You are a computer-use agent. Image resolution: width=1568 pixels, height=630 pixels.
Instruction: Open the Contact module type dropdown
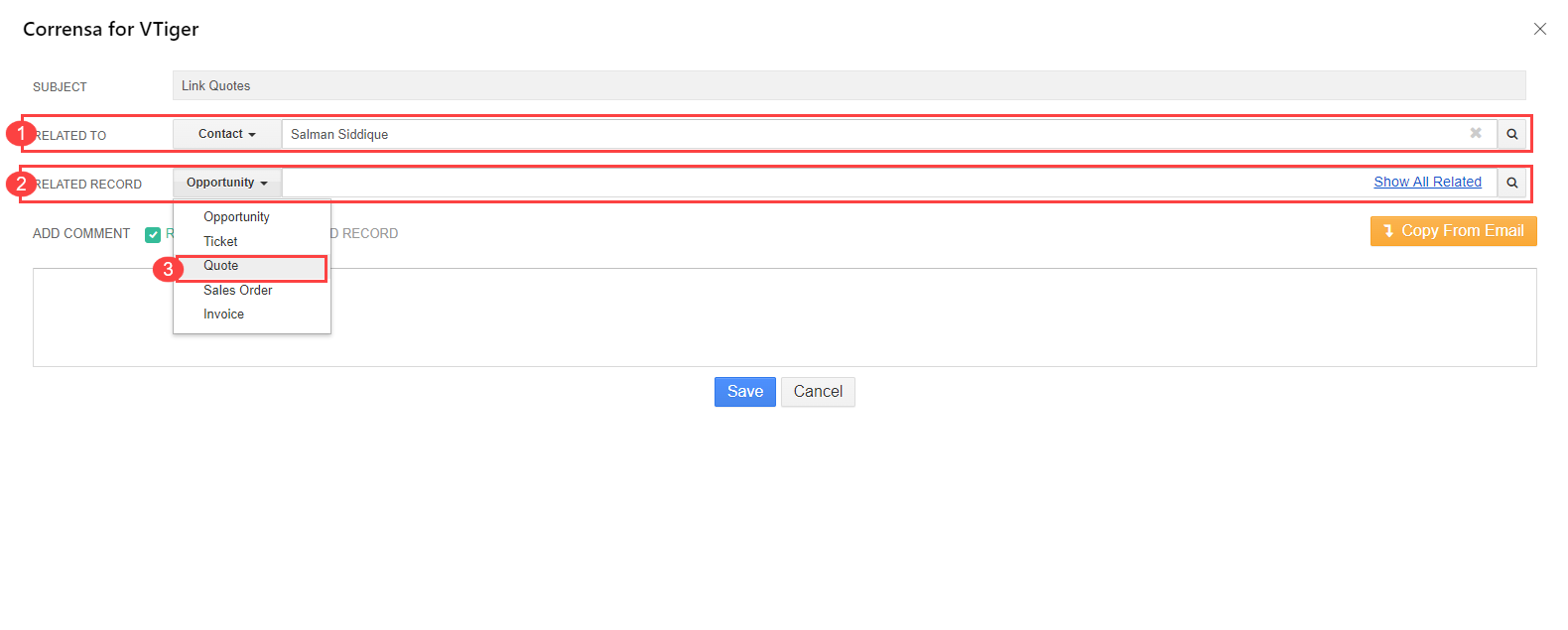pyautogui.click(x=227, y=134)
